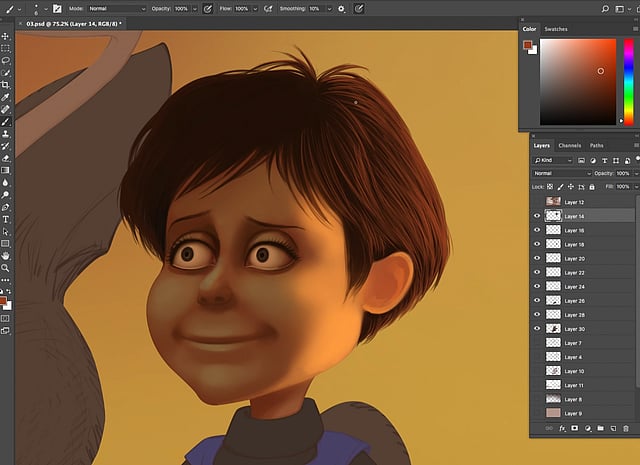Hide Layer 16 with its eye icon
Viewport: 640px width, 465px height.
537,230
